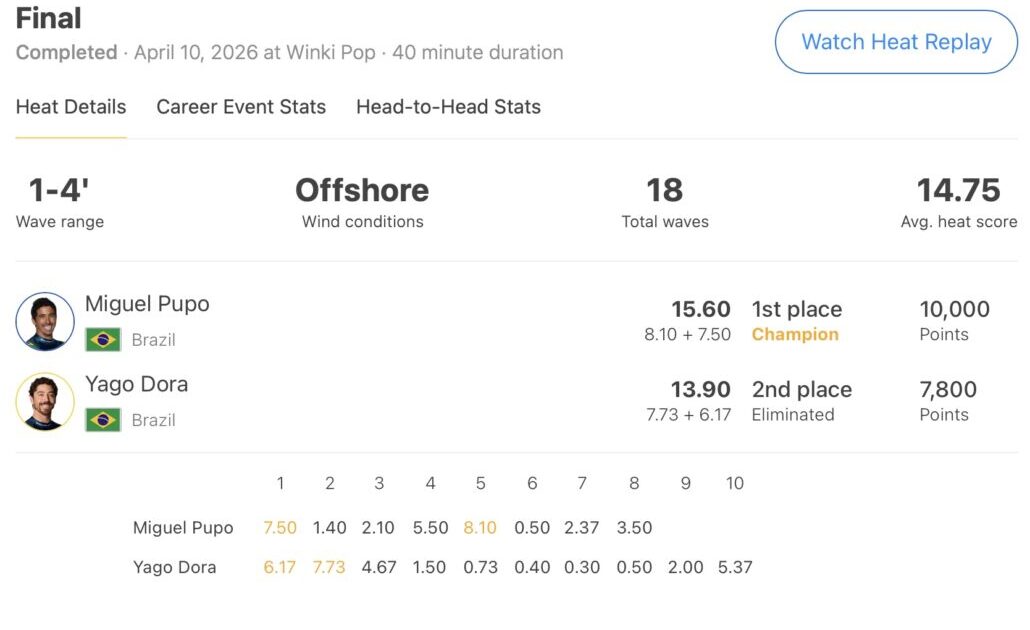Click Miguel Pupo's profile photo
Viewport: 1030px width, 630px height.
45,321
